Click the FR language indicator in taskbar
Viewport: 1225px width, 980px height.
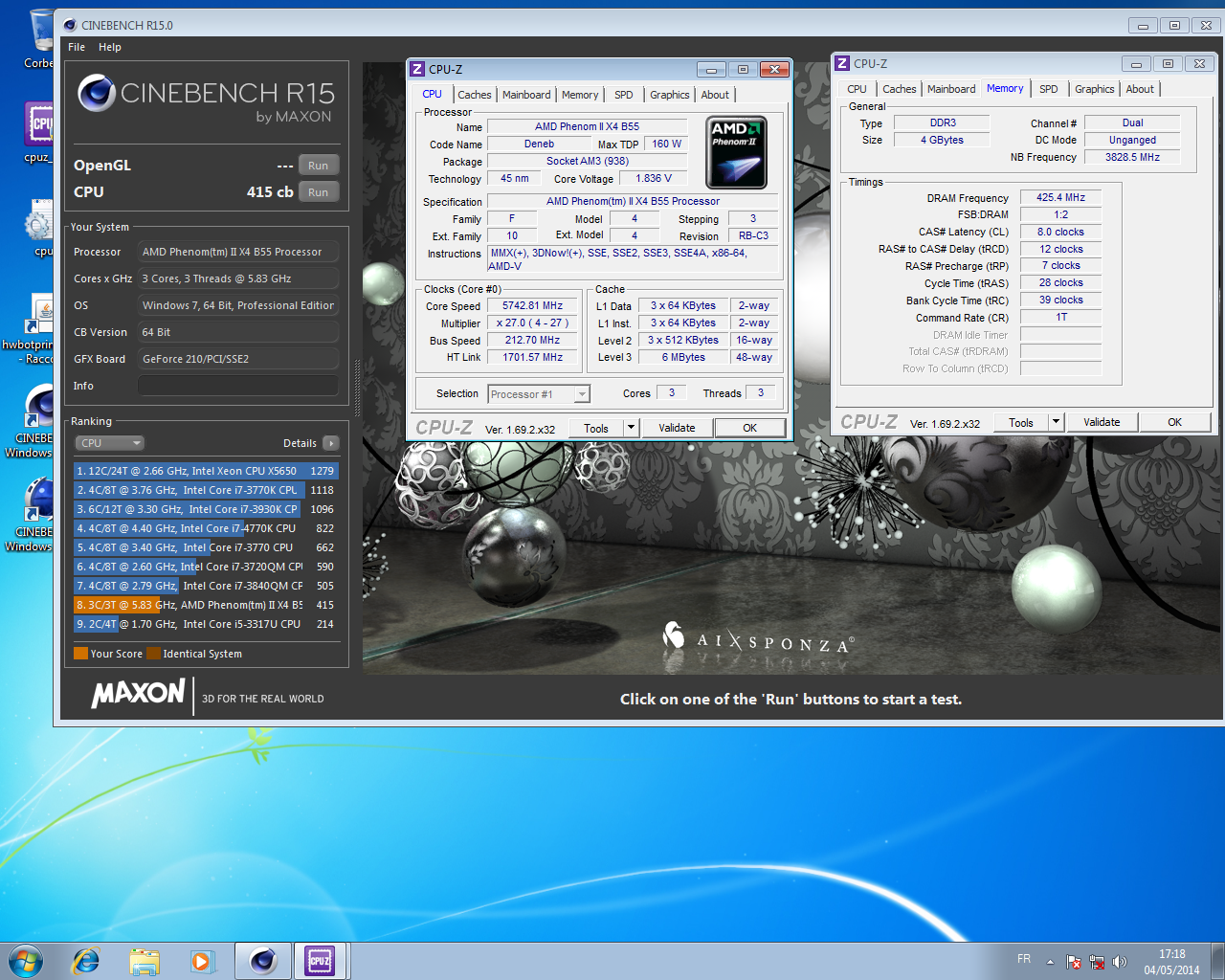pos(1024,959)
